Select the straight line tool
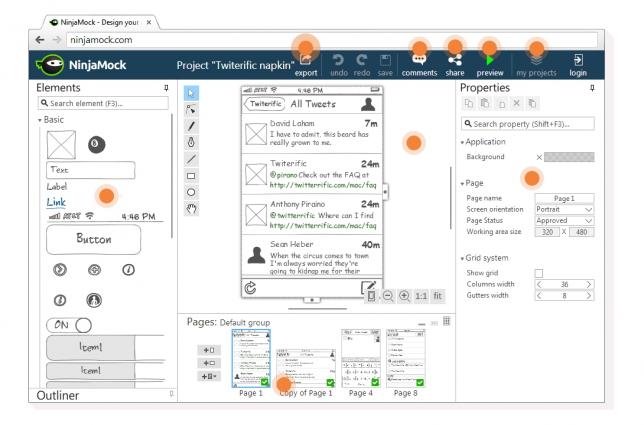Viewport: 644px width, 425px height. point(191,159)
